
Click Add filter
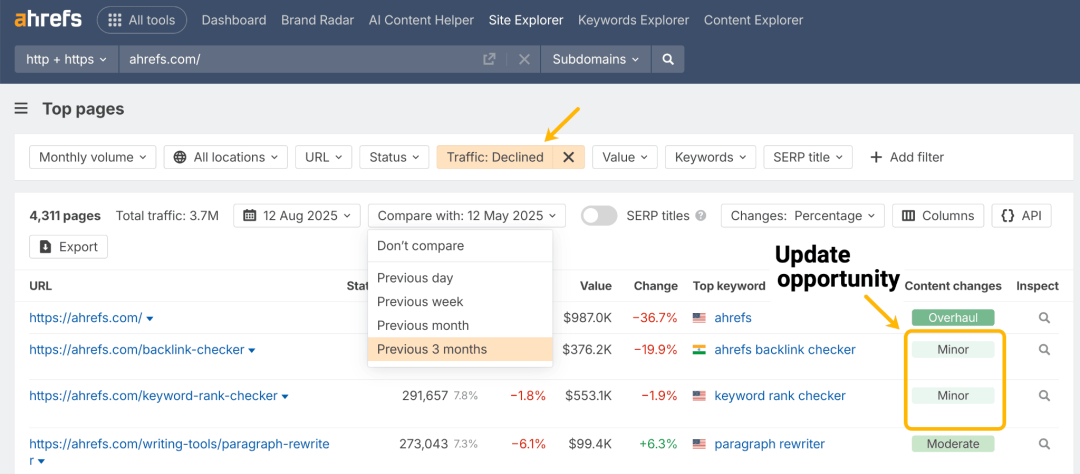(x=907, y=157)
